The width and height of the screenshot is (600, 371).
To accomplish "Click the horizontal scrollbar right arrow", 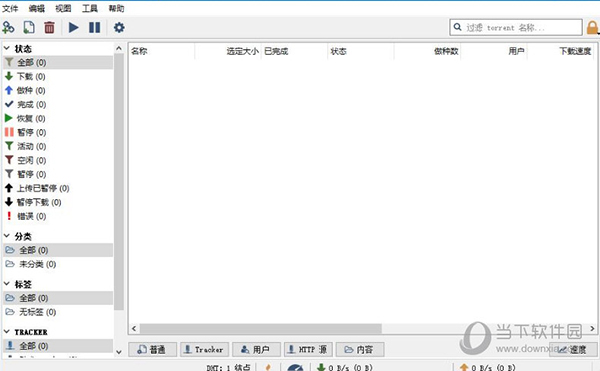I will (x=592, y=329).
